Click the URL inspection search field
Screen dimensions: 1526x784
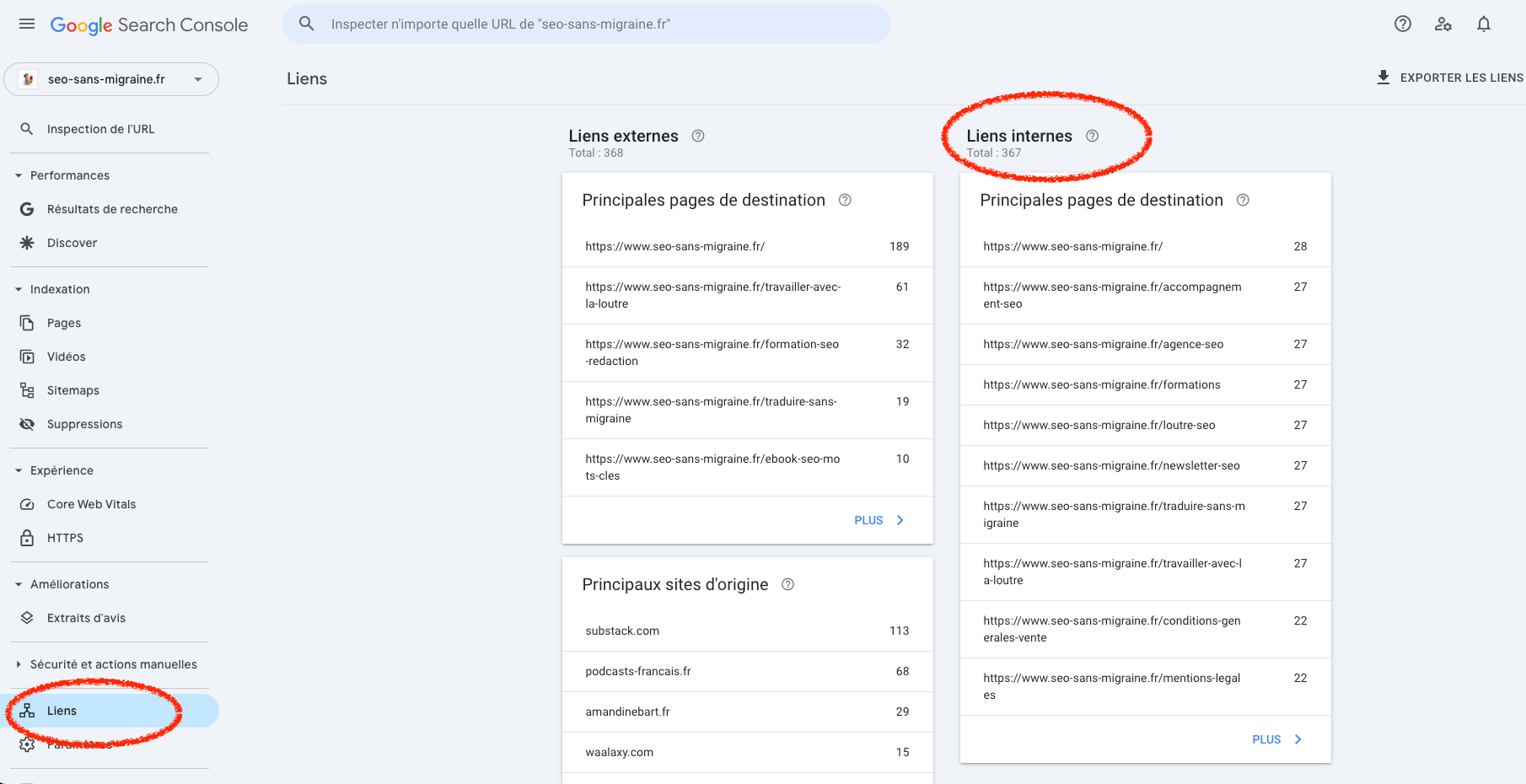587,24
